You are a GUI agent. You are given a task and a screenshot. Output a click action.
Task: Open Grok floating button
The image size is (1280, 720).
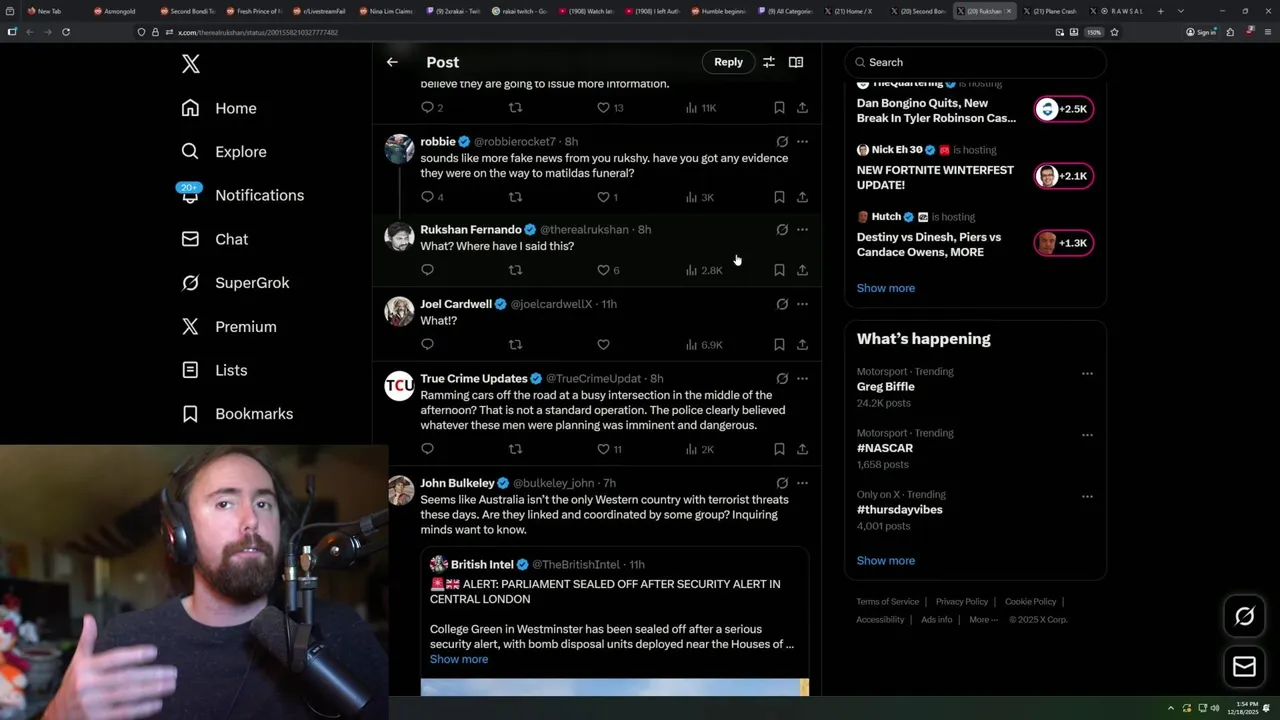1244,616
